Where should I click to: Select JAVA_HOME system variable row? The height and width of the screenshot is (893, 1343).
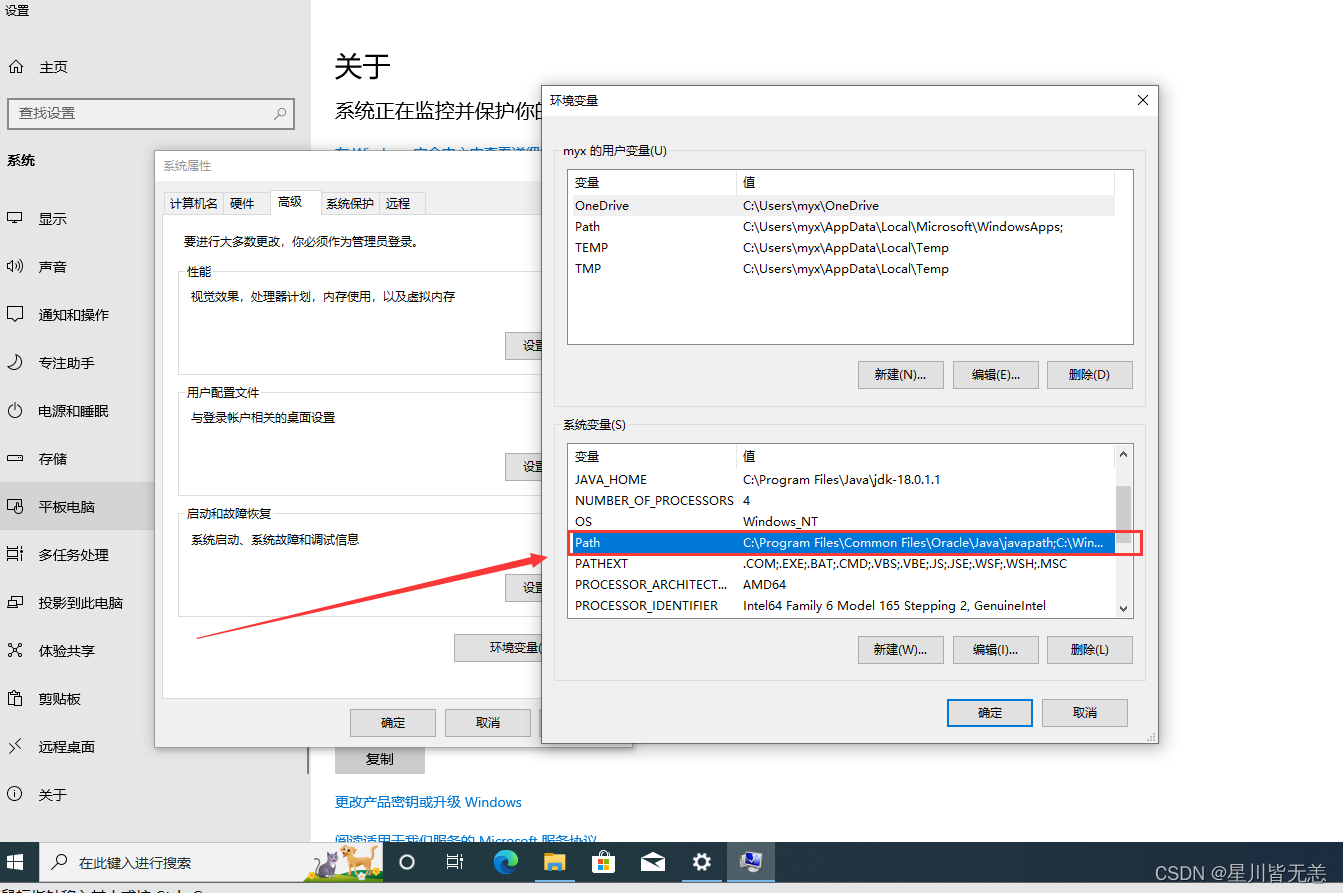841,480
